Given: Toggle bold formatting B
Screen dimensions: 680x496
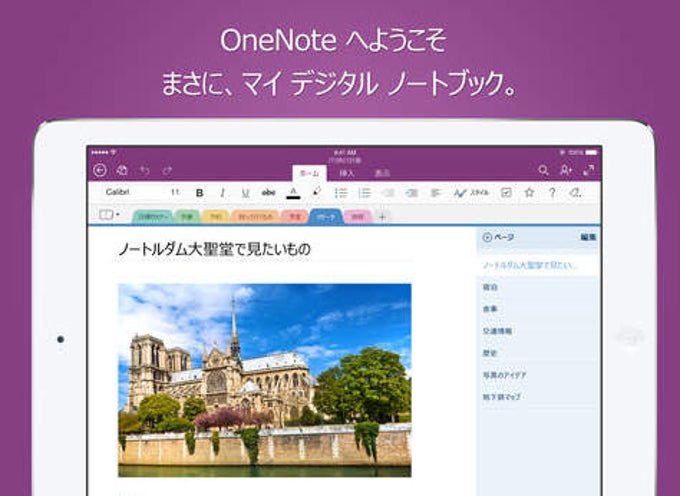Looking at the screenshot, I should point(199,193).
